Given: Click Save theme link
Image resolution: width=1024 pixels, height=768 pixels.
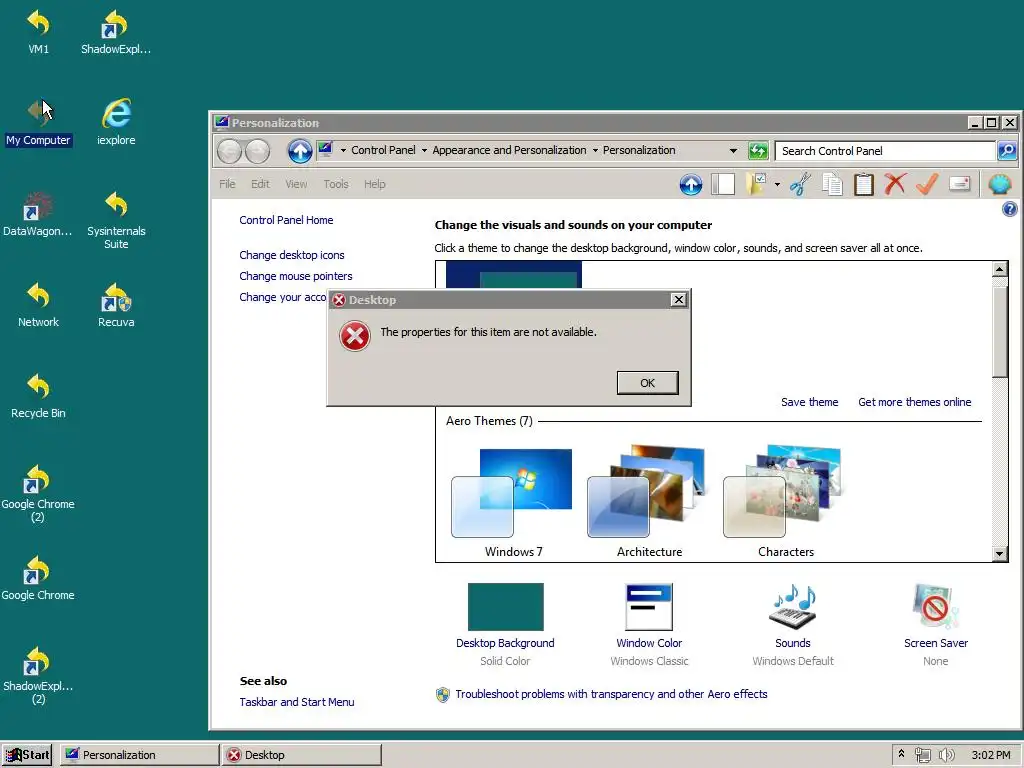Looking at the screenshot, I should (x=809, y=402).
